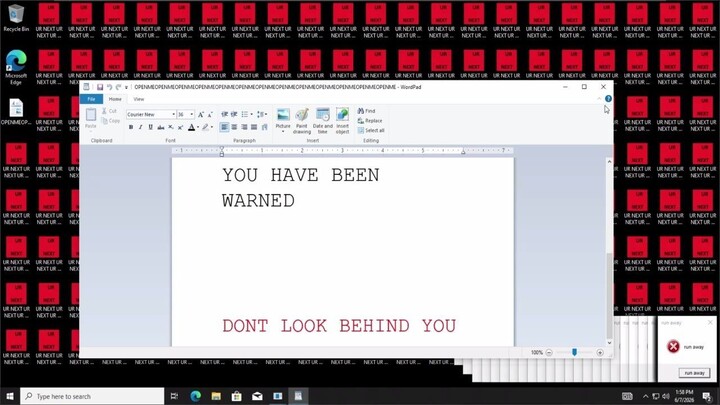Open the notification center icon
This screenshot has height=405, width=720.
pos(707,397)
